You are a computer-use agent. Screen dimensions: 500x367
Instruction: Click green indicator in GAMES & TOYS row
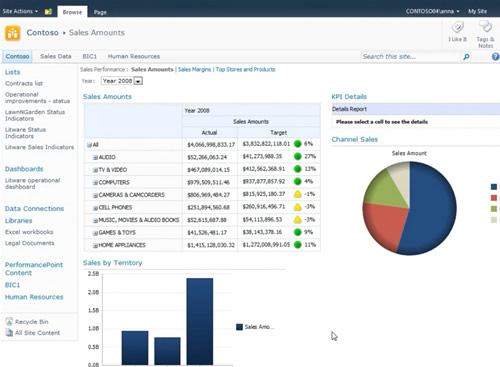point(298,232)
